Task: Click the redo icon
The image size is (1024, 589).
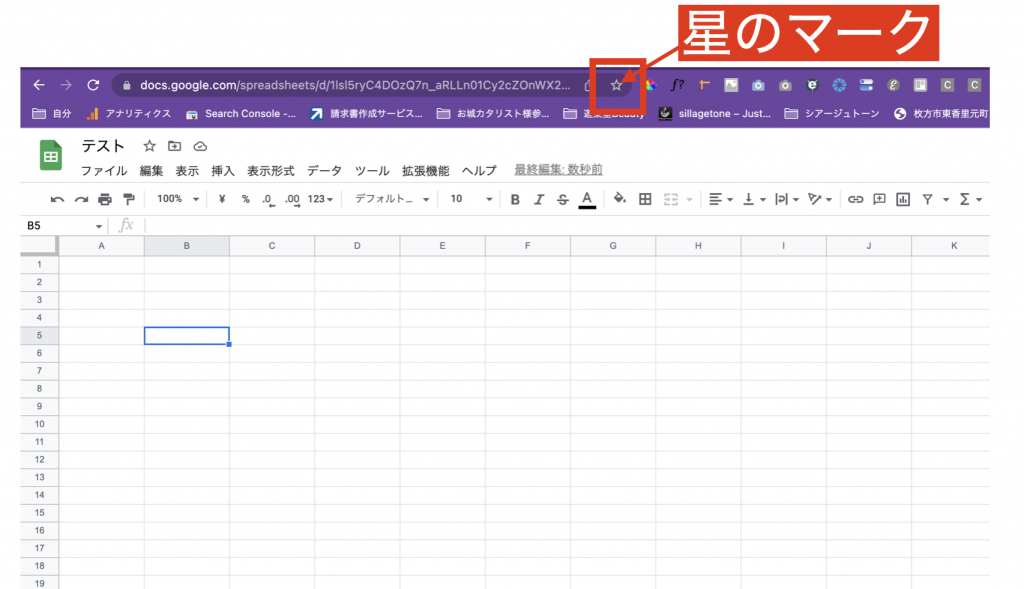Action: coord(81,199)
